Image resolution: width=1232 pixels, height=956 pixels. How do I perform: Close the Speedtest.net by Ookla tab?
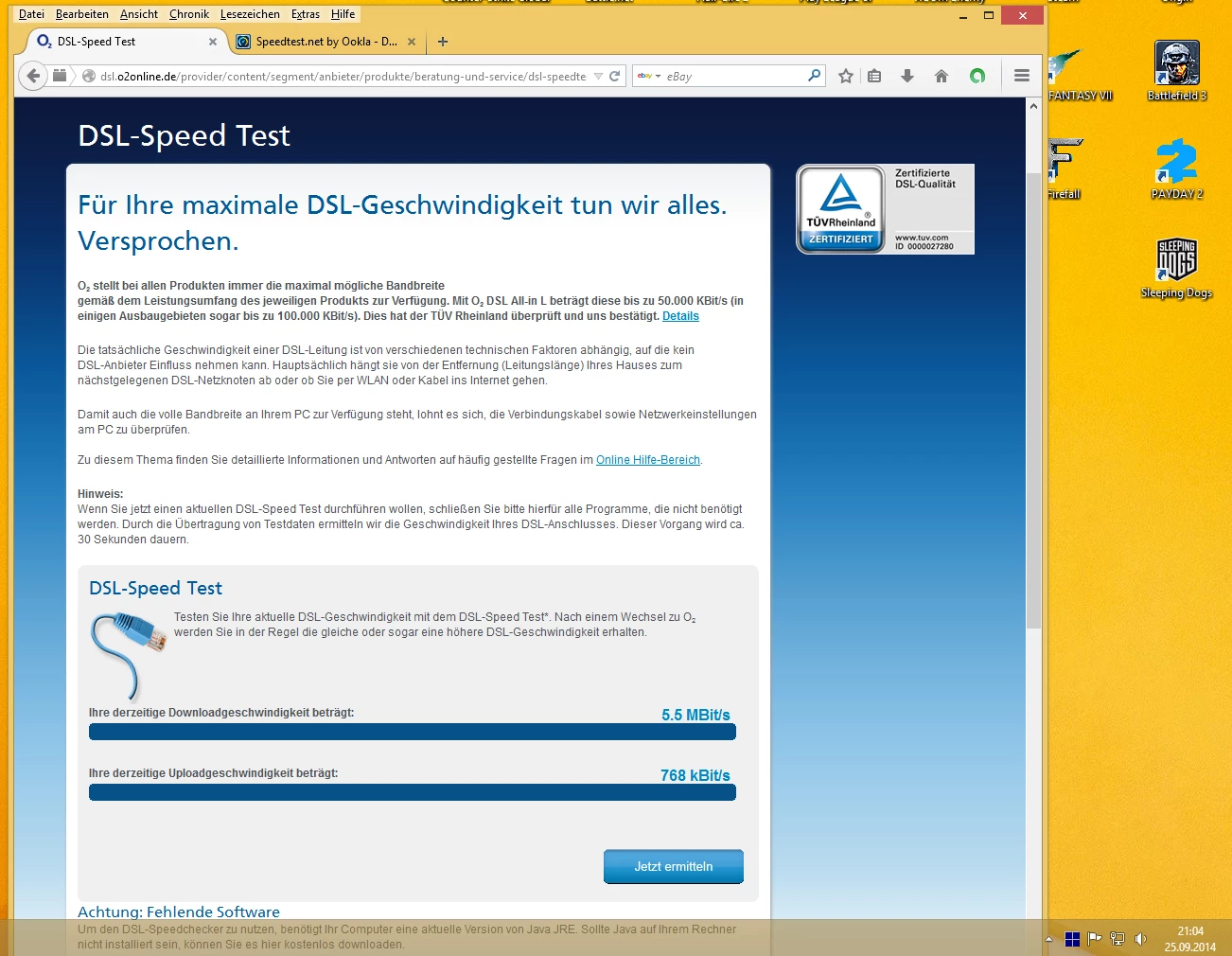(412, 42)
